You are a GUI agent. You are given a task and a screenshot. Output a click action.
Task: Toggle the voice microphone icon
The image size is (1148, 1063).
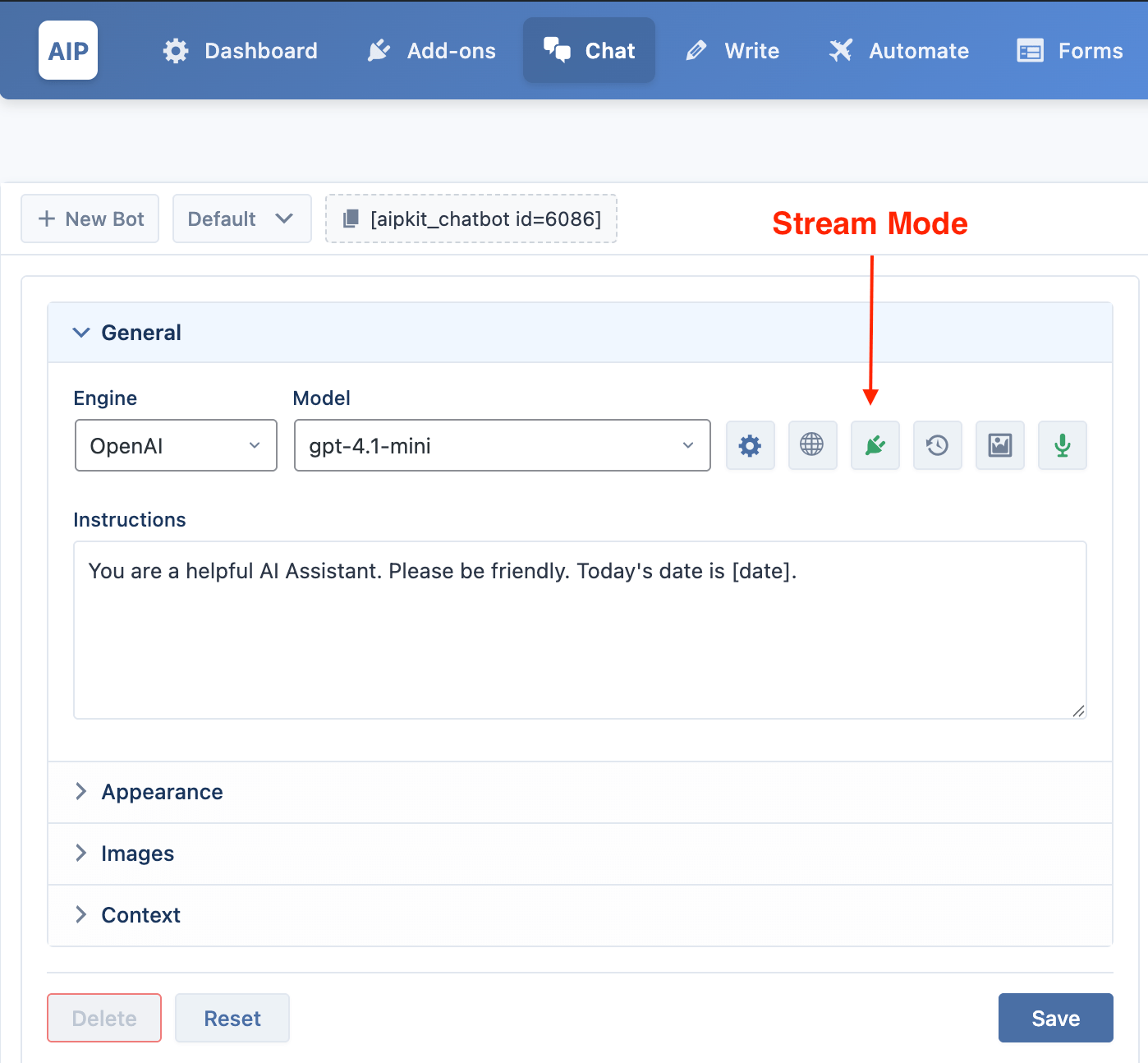(x=1063, y=445)
